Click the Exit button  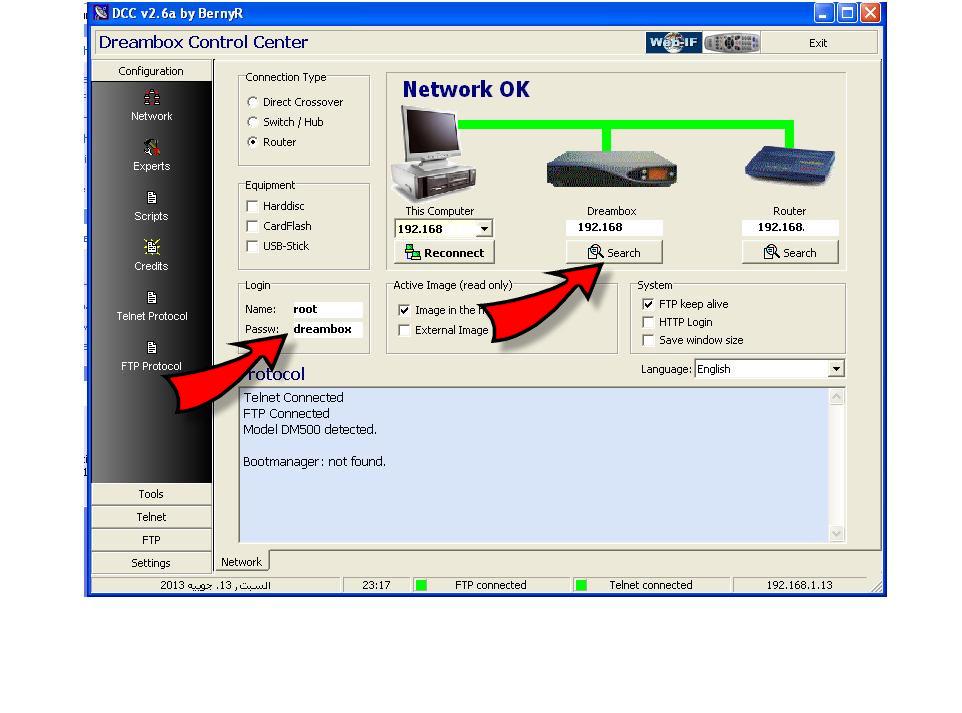pyautogui.click(x=818, y=43)
